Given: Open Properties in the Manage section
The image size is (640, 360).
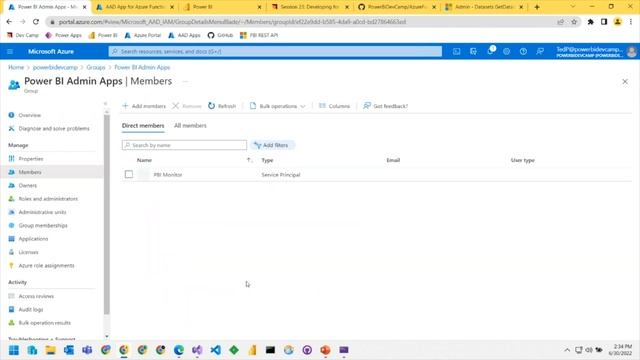Looking at the screenshot, I should coord(31,159).
